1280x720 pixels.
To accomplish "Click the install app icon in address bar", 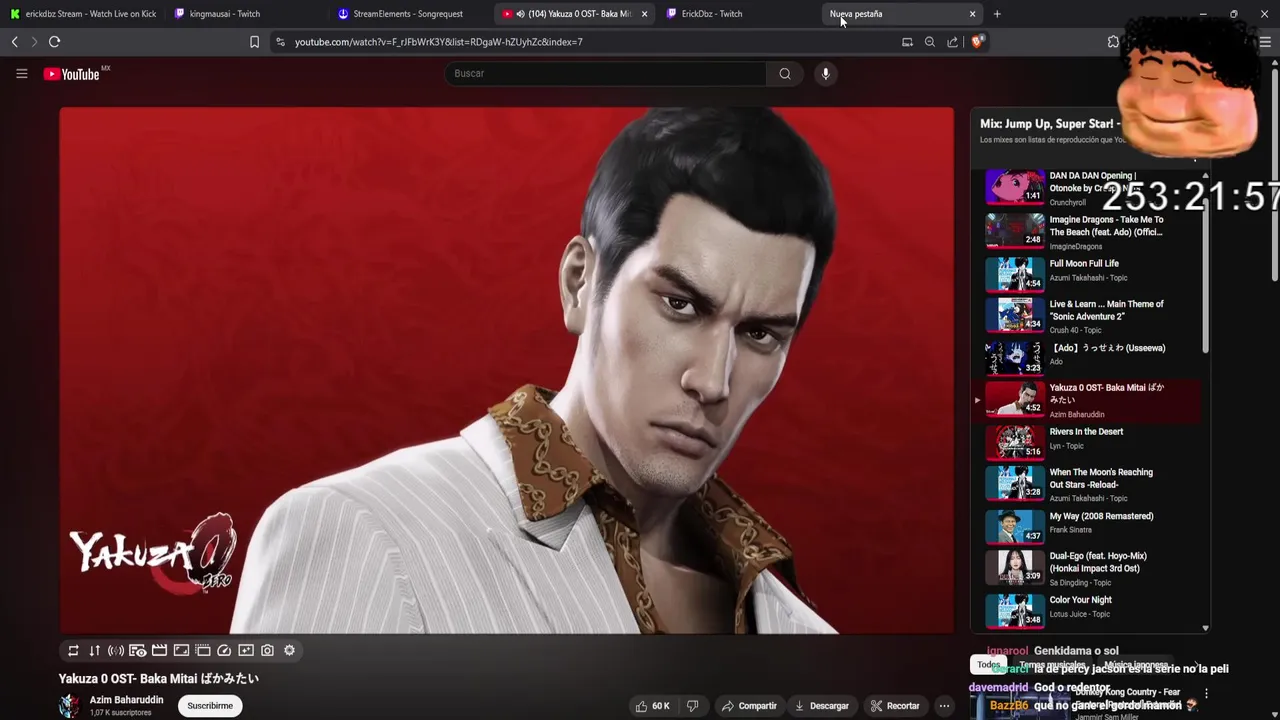I will [x=907, y=42].
